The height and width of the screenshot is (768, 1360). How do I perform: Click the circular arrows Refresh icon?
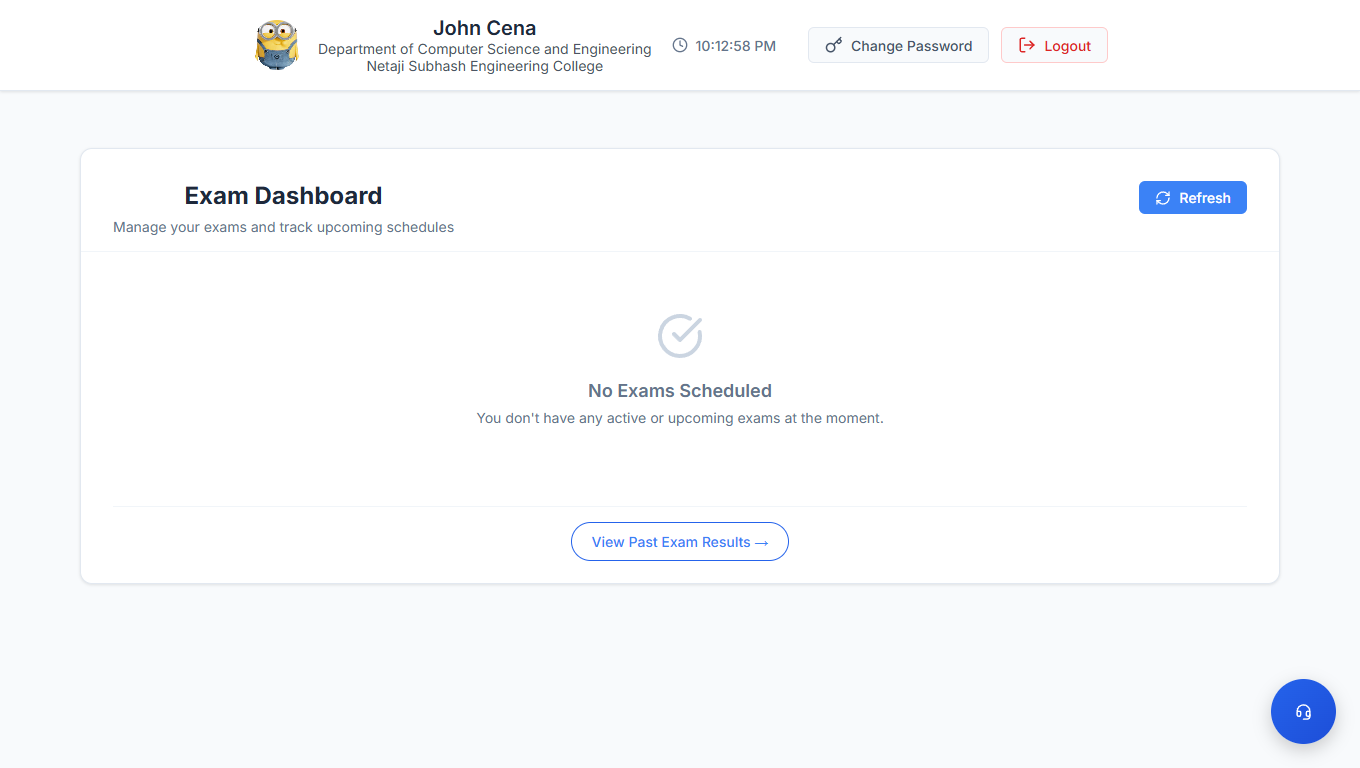1162,198
